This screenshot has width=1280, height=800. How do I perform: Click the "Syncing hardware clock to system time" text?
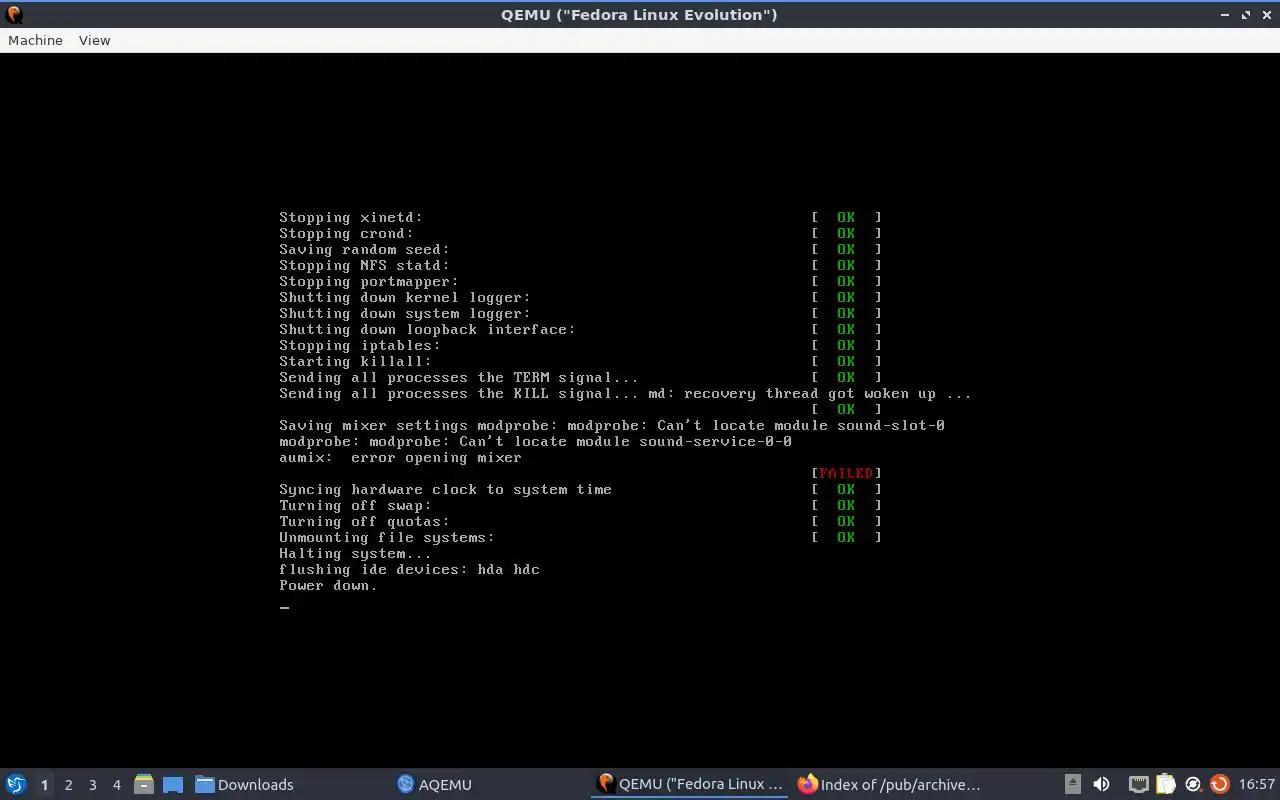point(445,489)
